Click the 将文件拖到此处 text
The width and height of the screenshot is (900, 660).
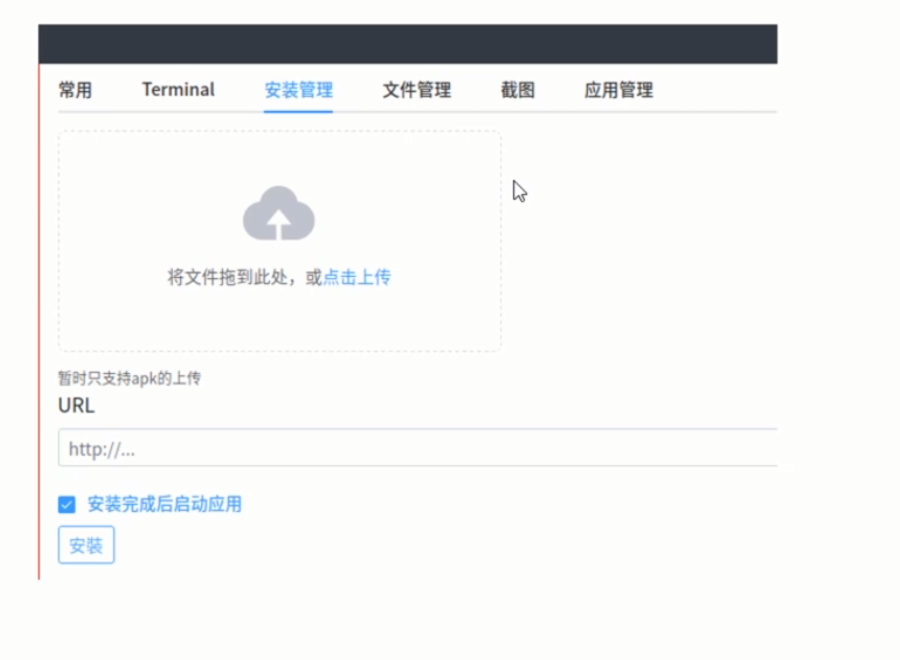click(x=227, y=277)
